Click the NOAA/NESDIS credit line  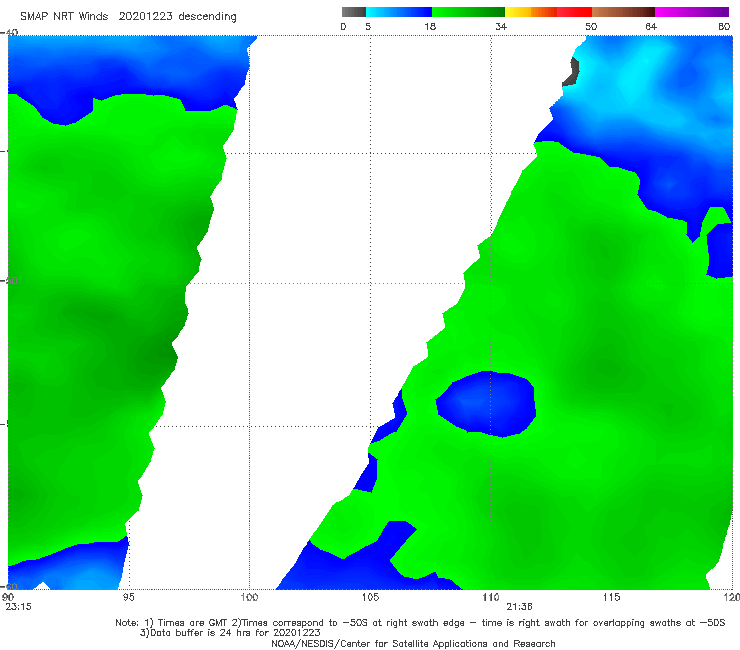pyautogui.click(x=413, y=643)
